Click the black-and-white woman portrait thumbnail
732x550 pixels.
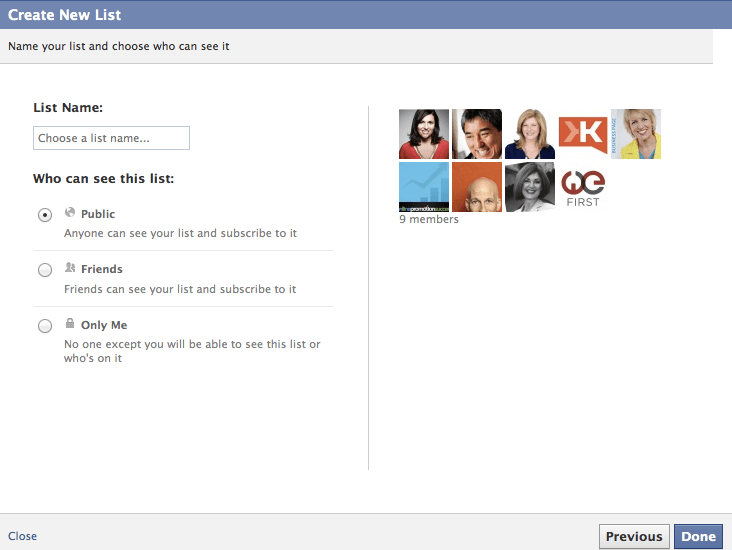[530, 187]
